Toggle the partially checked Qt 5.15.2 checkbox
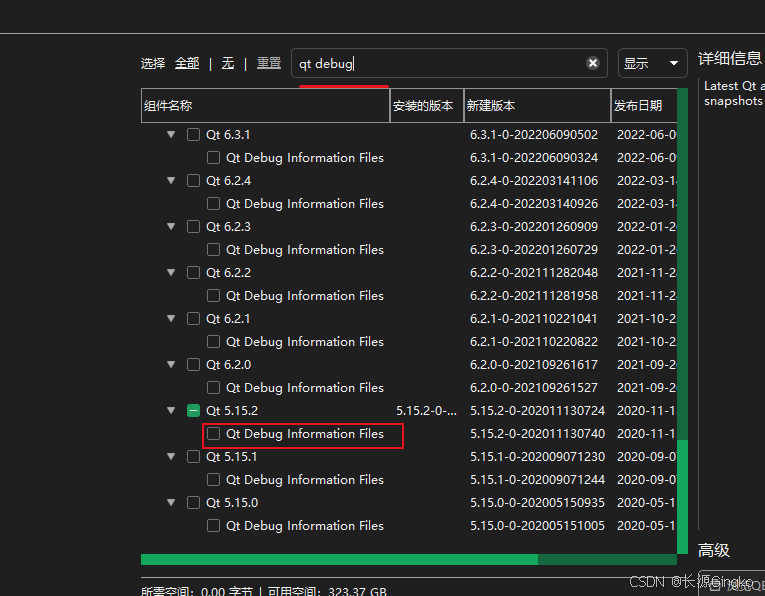 [193, 411]
